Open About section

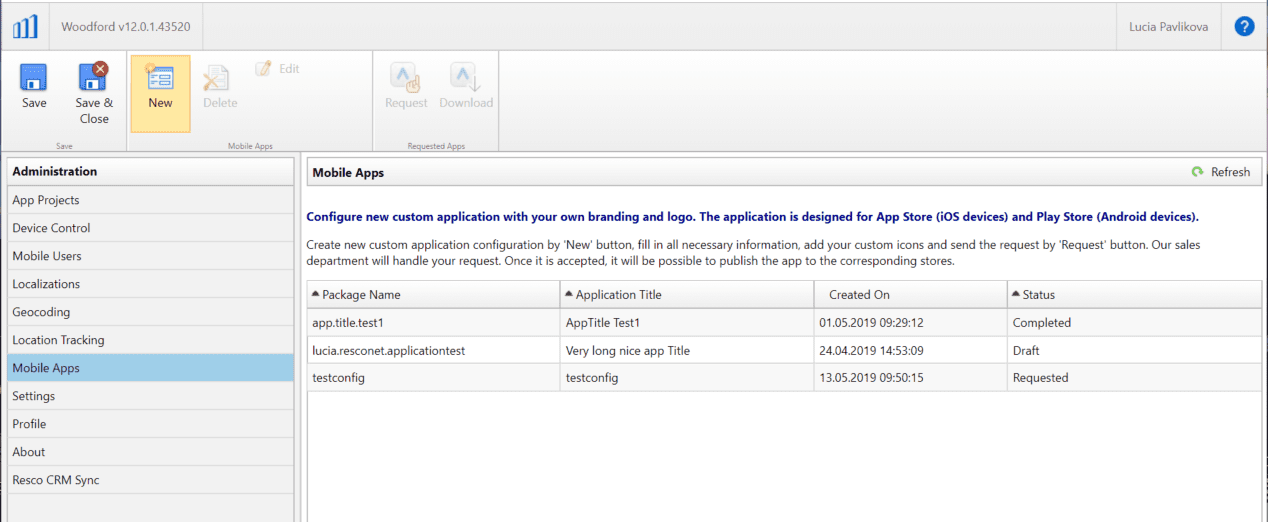[151, 452]
